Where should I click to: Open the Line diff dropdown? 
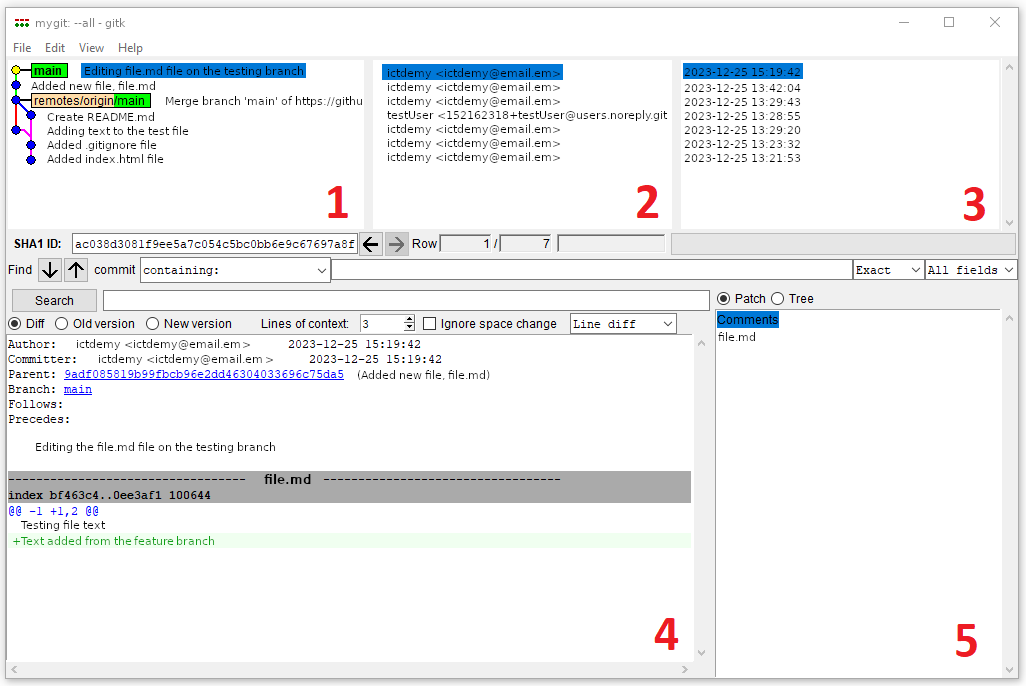pos(623,324)
